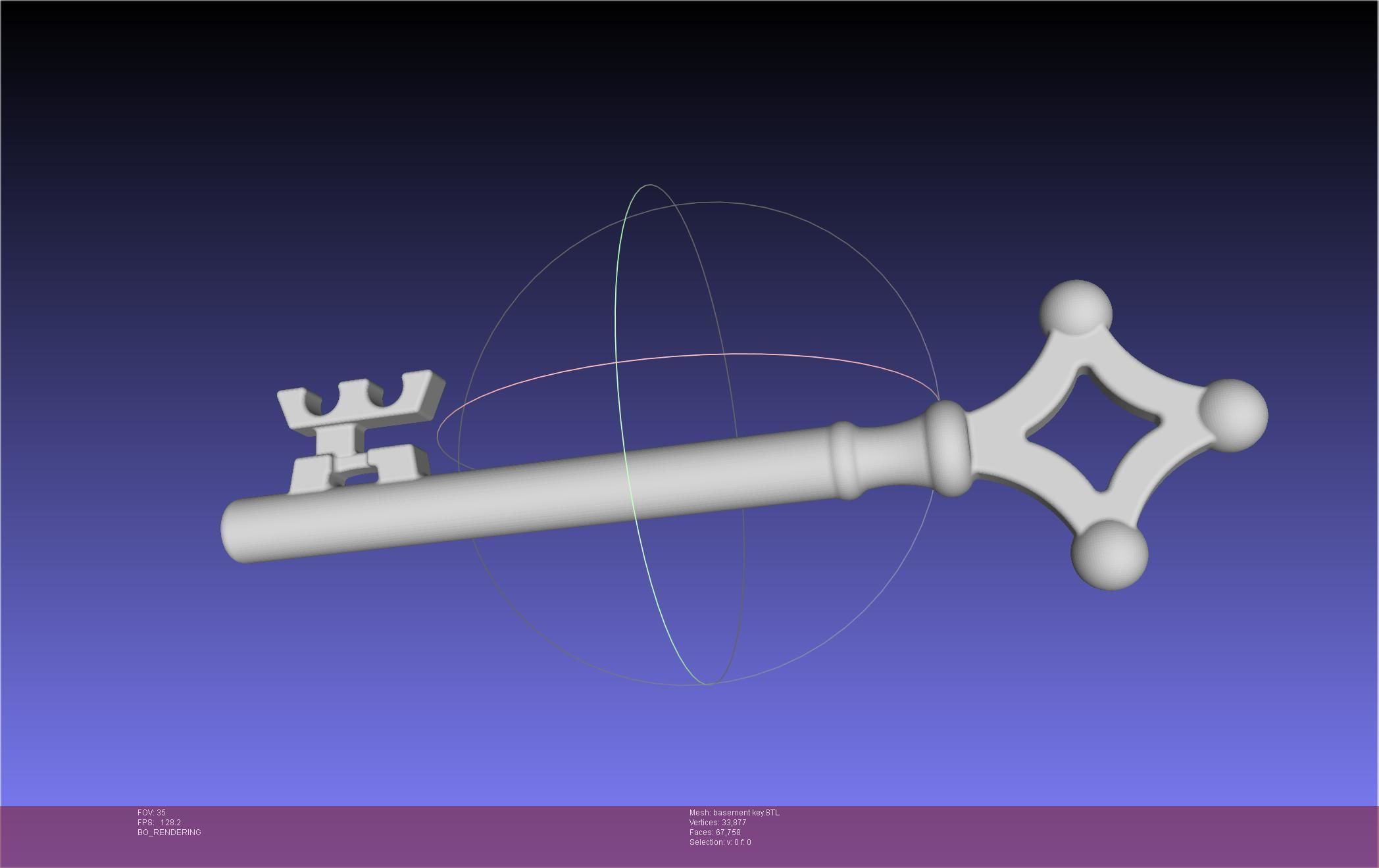The height and width of the screenshot is (868, 1379).
Task: Click the Mesh: basement key.STL label
Action: (734, 813)
